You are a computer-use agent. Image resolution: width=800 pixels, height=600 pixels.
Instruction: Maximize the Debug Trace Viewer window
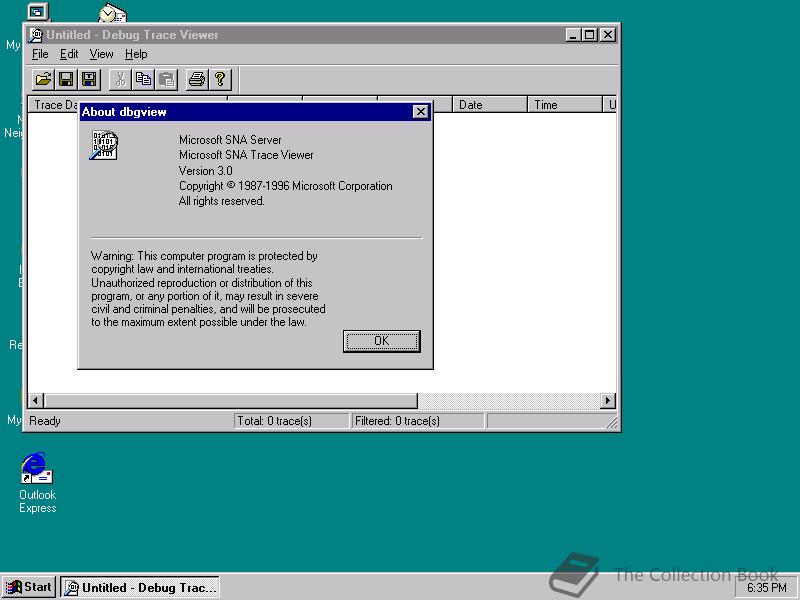coord(589,35)
